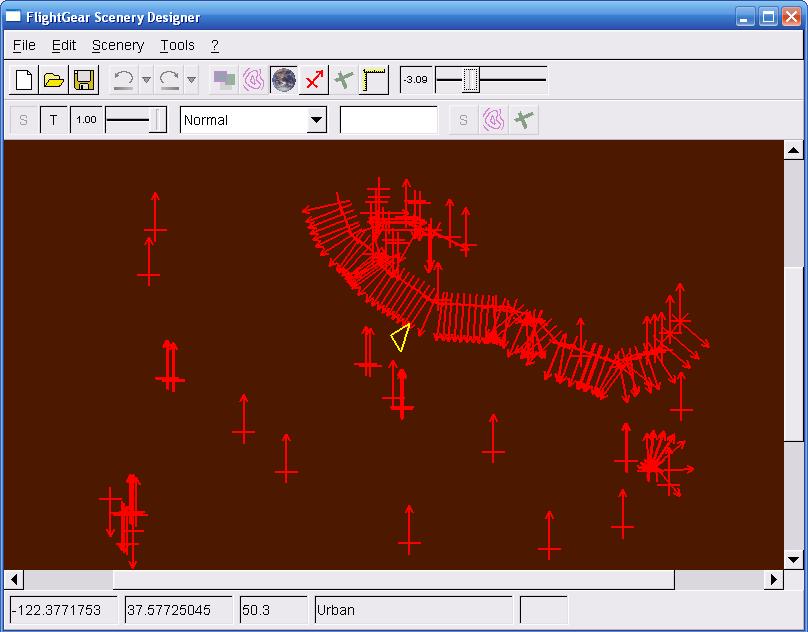The height and width of the screenshot is (632, 808).
Task: Toggle the T button in second toolbar
Action: [54, 120]
